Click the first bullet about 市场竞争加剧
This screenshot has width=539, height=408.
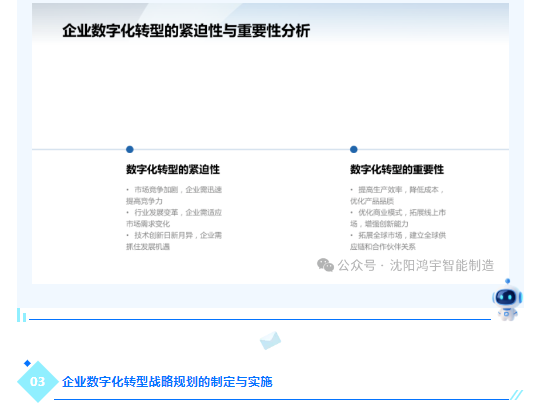point(174,195)
